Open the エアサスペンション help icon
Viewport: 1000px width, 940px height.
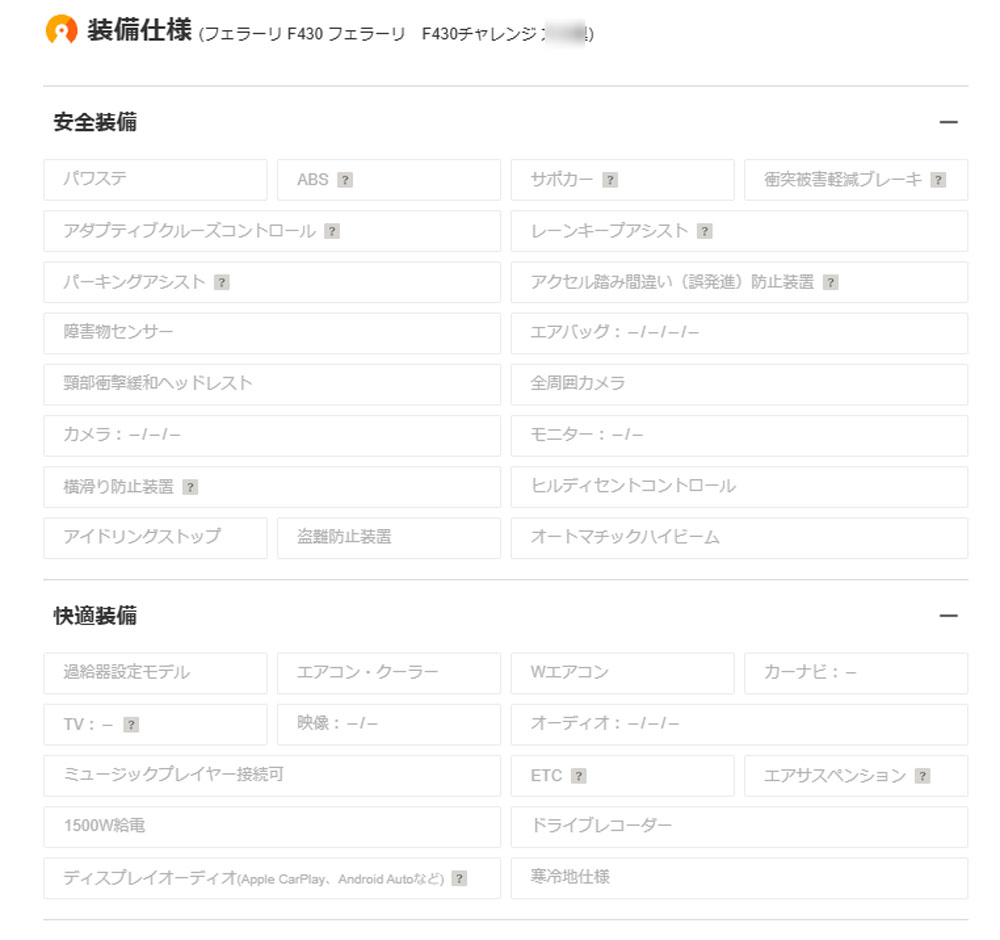point(922,777)
